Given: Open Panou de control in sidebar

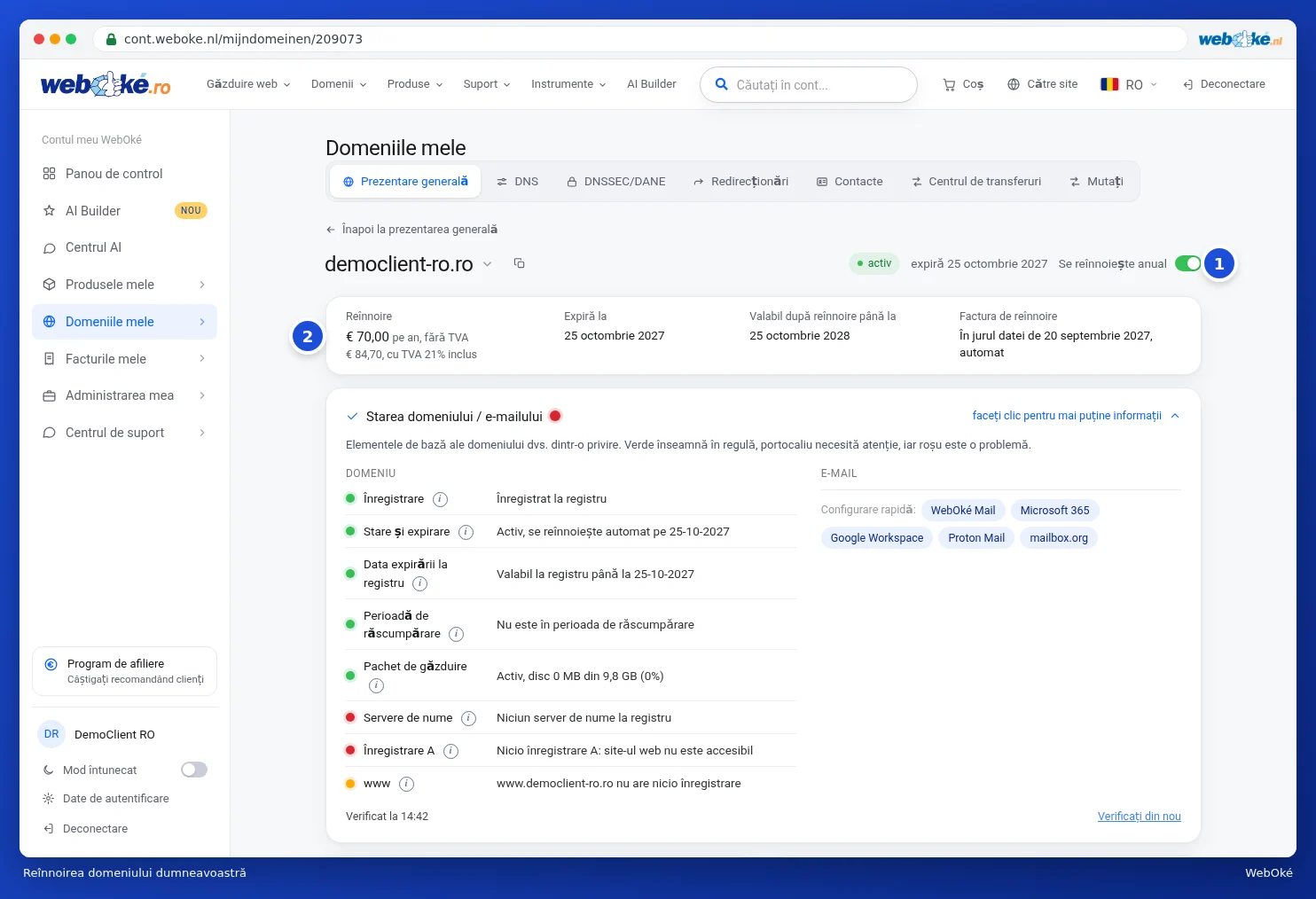Looking at the screenshot, I should tap(124, 174).
